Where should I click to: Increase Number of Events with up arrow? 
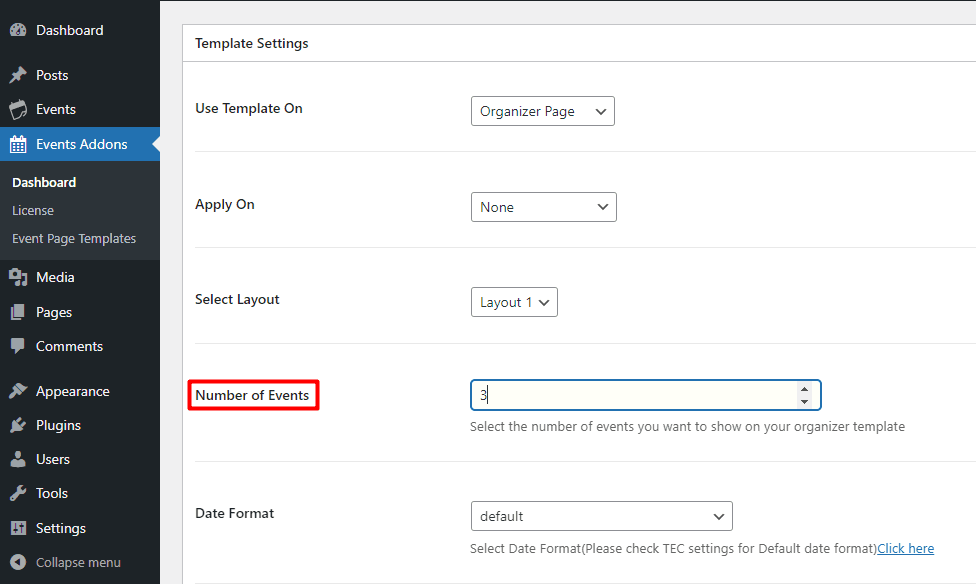(804, 389)
